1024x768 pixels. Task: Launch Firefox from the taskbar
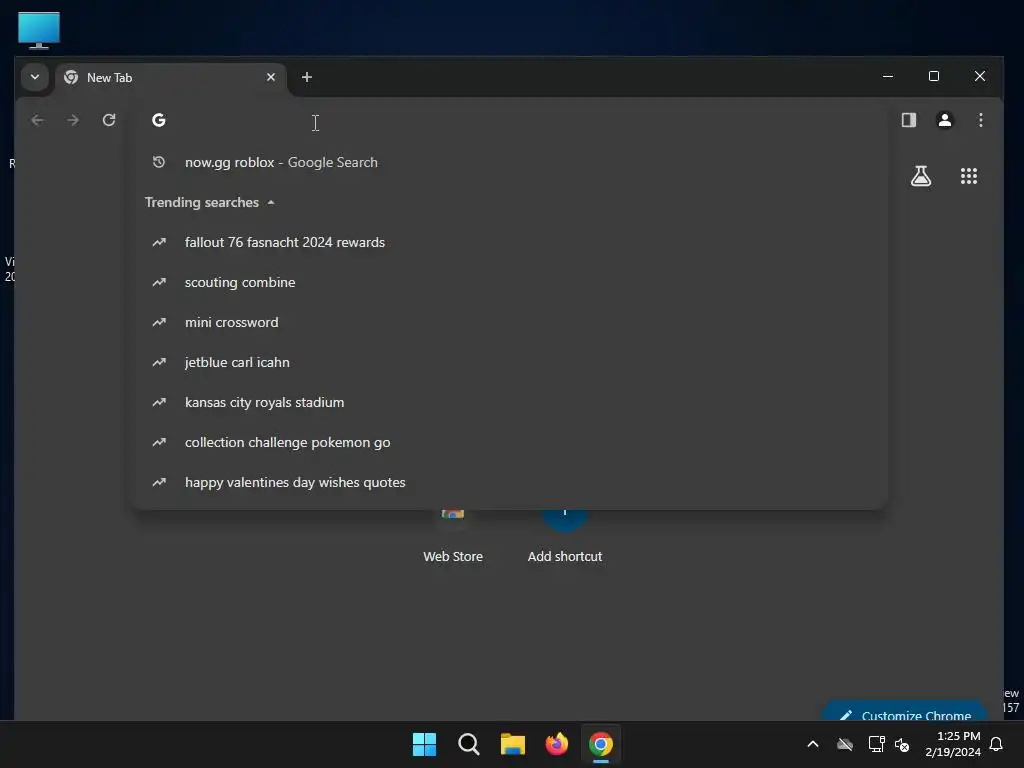[x=556, y=744]
